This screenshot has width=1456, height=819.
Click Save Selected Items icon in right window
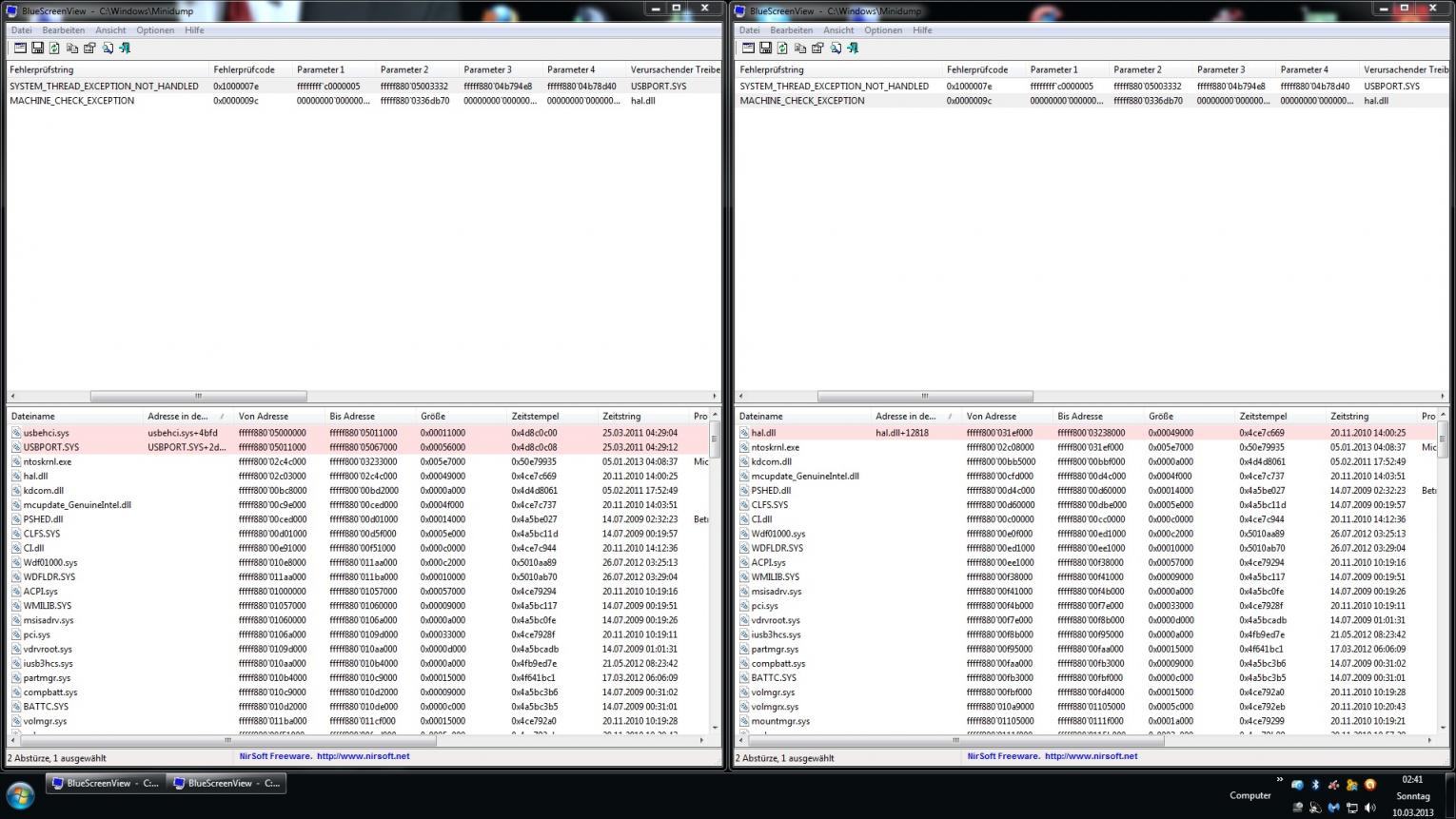tap(765, 48)
